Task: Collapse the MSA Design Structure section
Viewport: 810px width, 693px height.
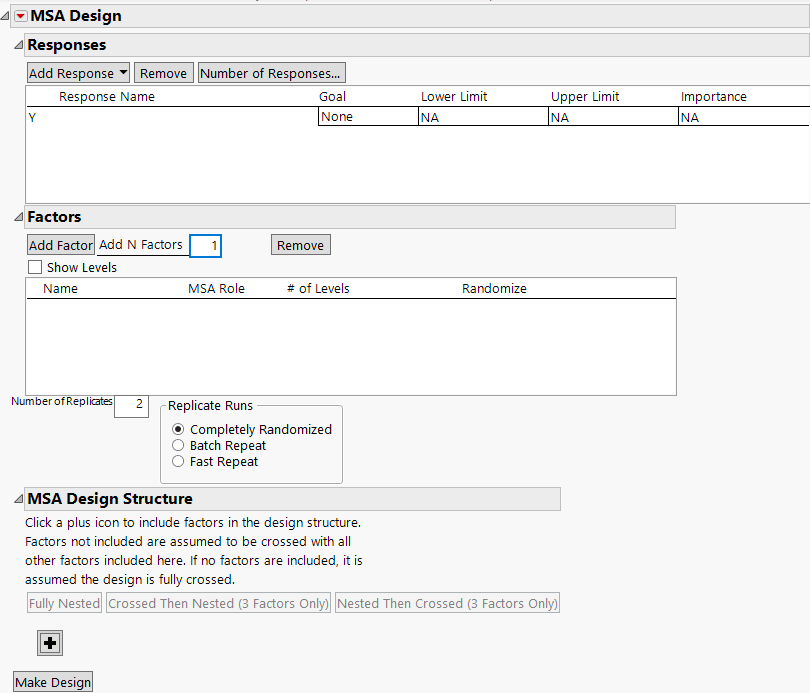Action: (x=18, y=499)
